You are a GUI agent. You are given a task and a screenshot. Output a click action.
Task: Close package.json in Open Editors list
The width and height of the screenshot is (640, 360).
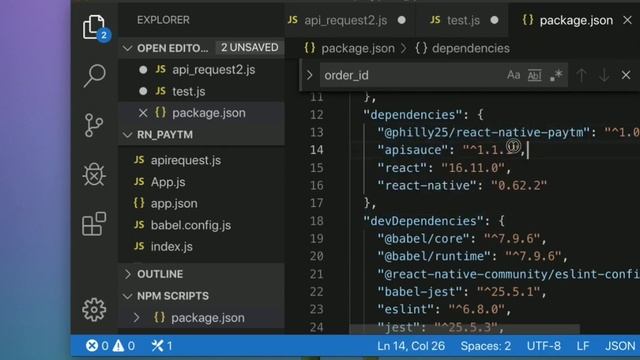[x=143, y=113]
